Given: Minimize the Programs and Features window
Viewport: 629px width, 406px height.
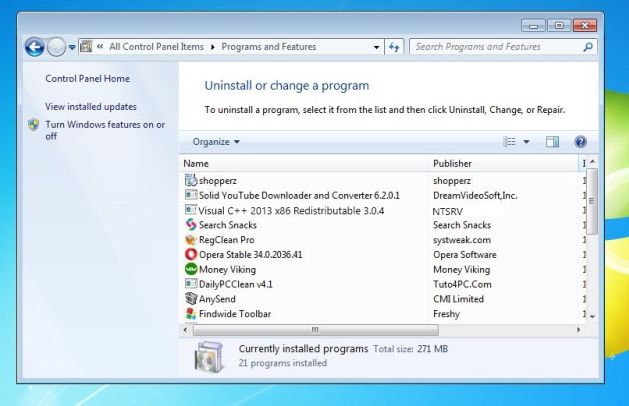Looking at the screenshot, I should [x=533, y=26].
